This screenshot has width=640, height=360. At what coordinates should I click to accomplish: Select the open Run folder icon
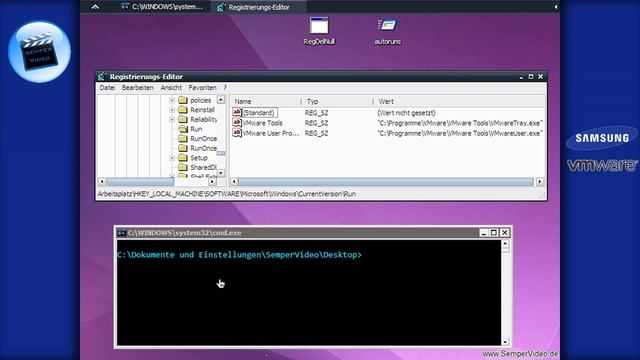[x=183, y=129]
